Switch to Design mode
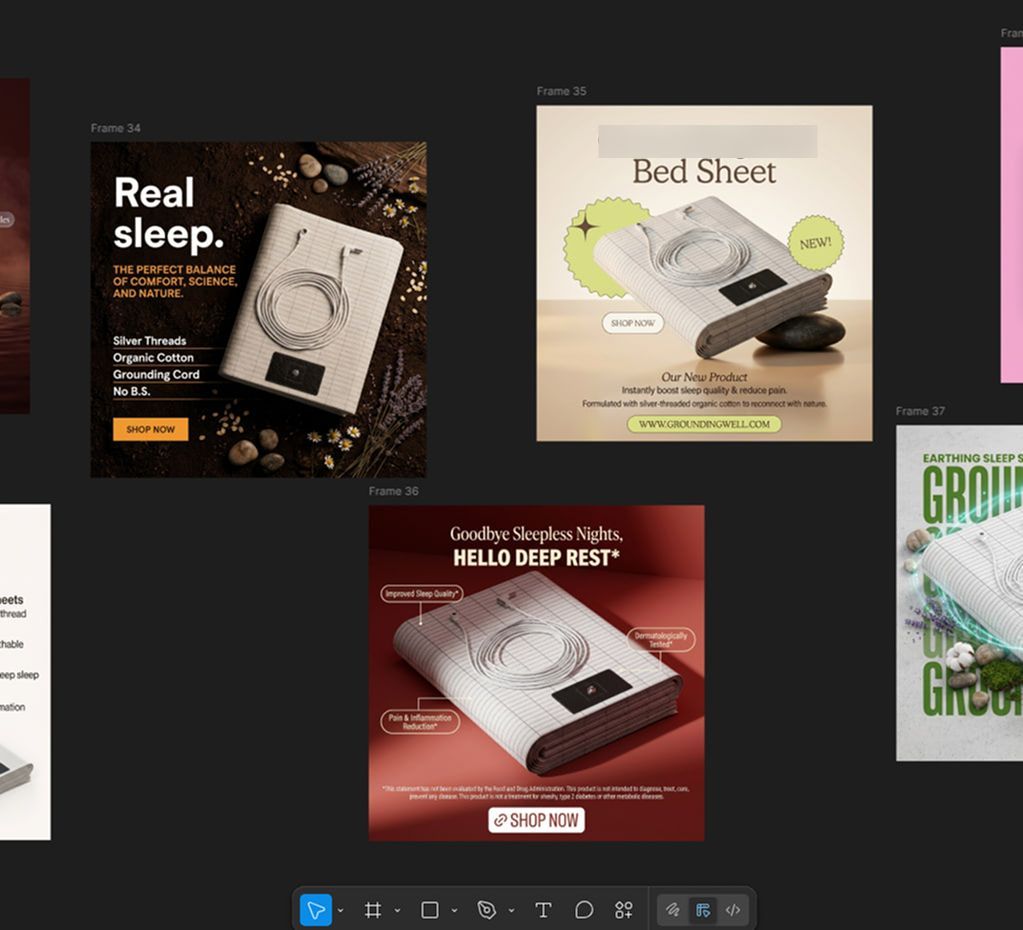Screen dimensions: 1023x930 click(x=703, y=910)
